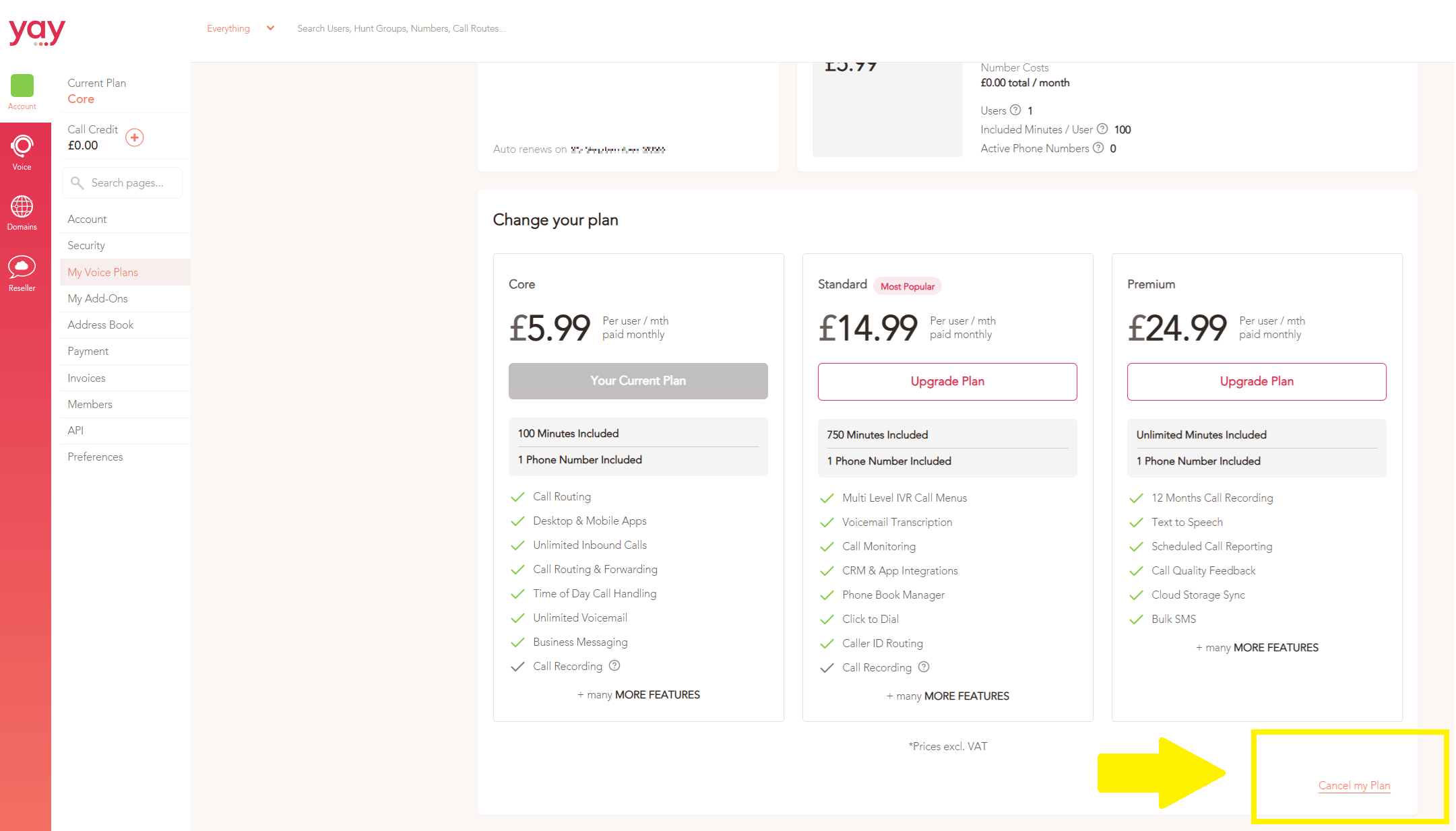This screenshot has height=831, width=1456.
Task: Click Upgrade Plan for Premium
Action: tap(1257, 381)
